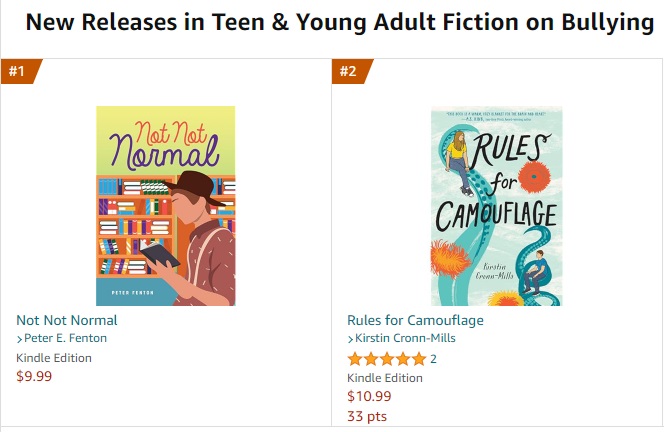664x432 pixels.
Task: Click the last star in the rating row
Action: pyautogui.click(x=418, y=359)
